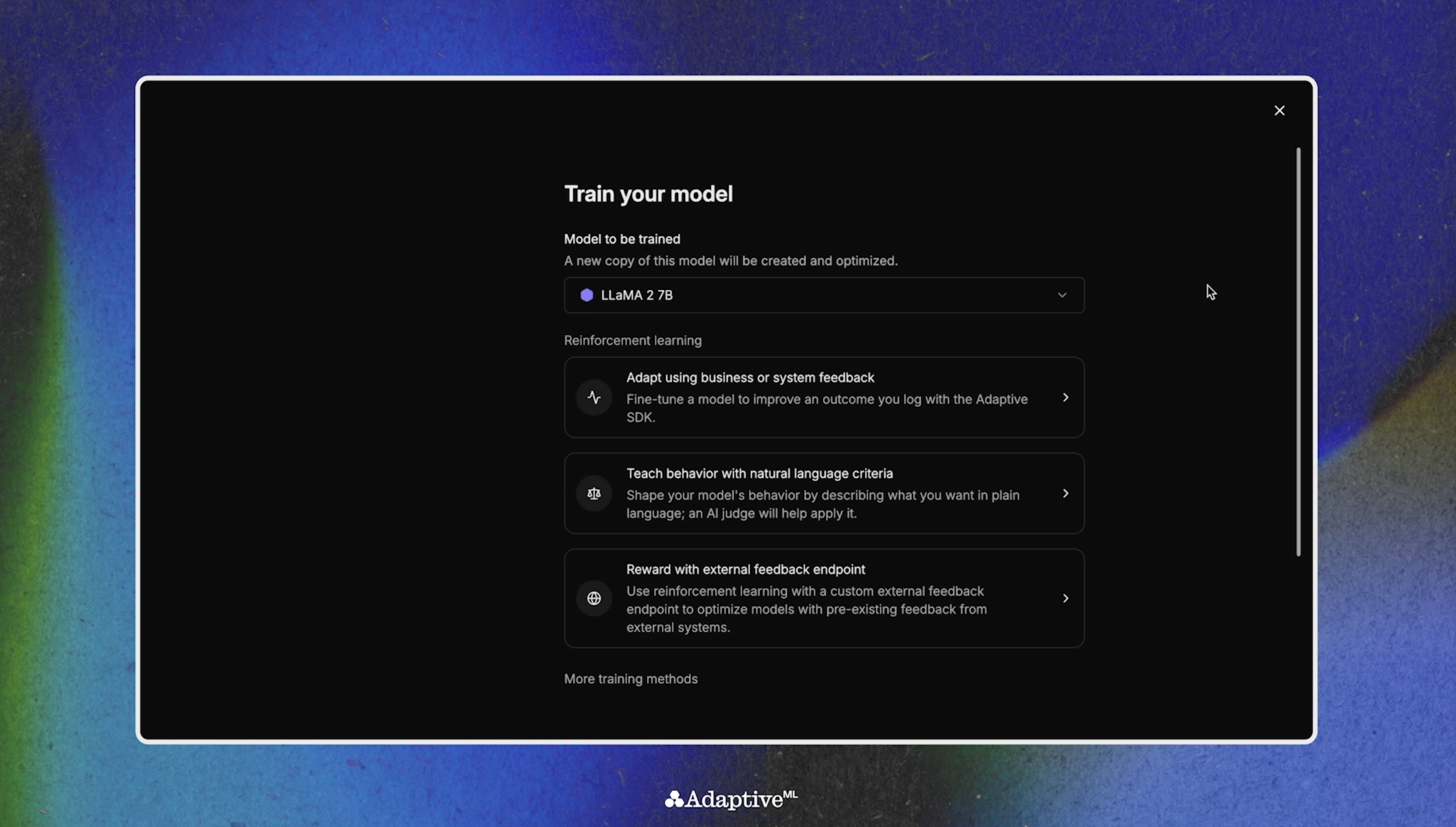Click the dialog's vertical scrollbar
Screen dimensions: 1456x827
[1298, 352]
